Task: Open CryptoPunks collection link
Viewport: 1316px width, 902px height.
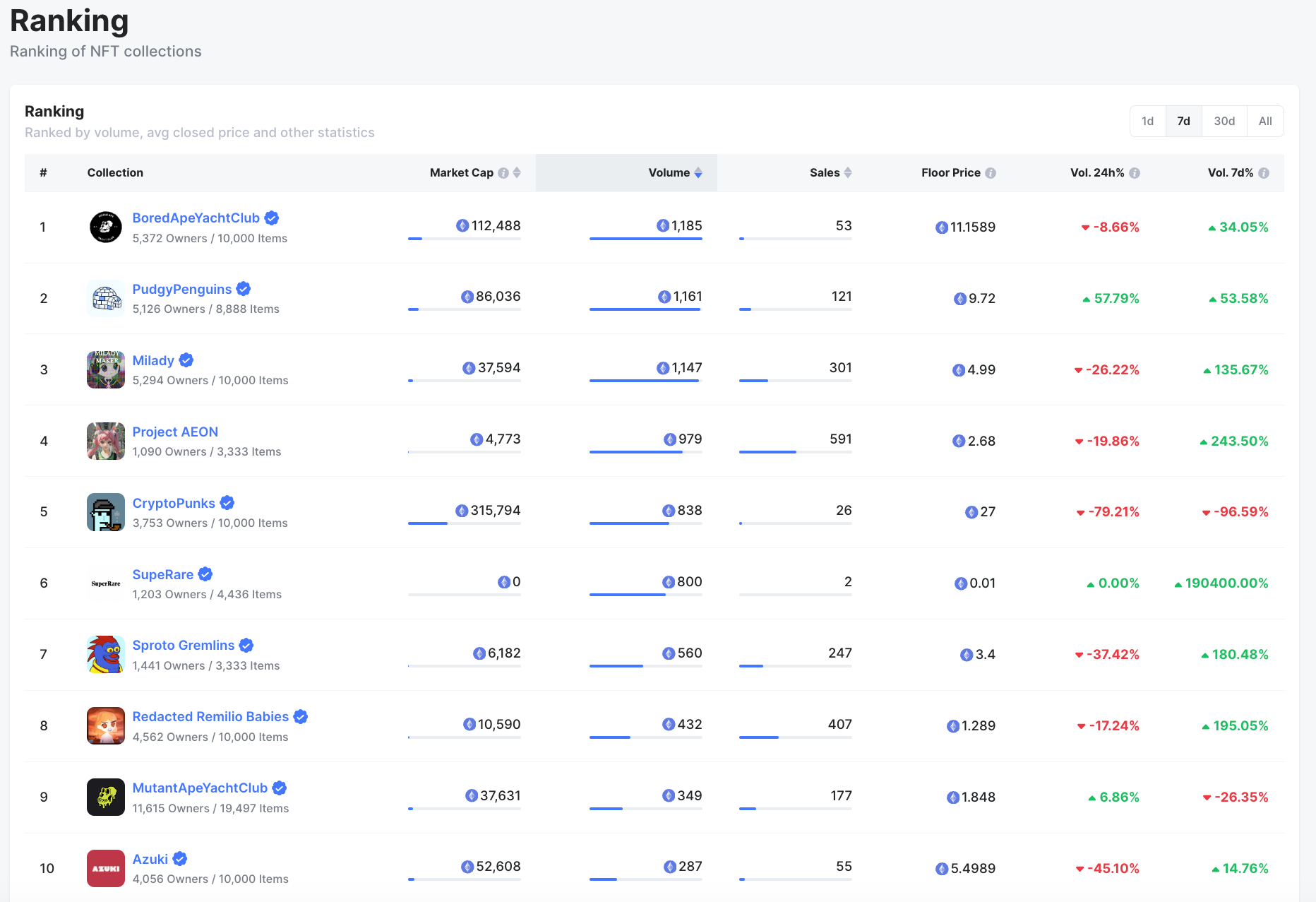Action: (x=174, y=503)
